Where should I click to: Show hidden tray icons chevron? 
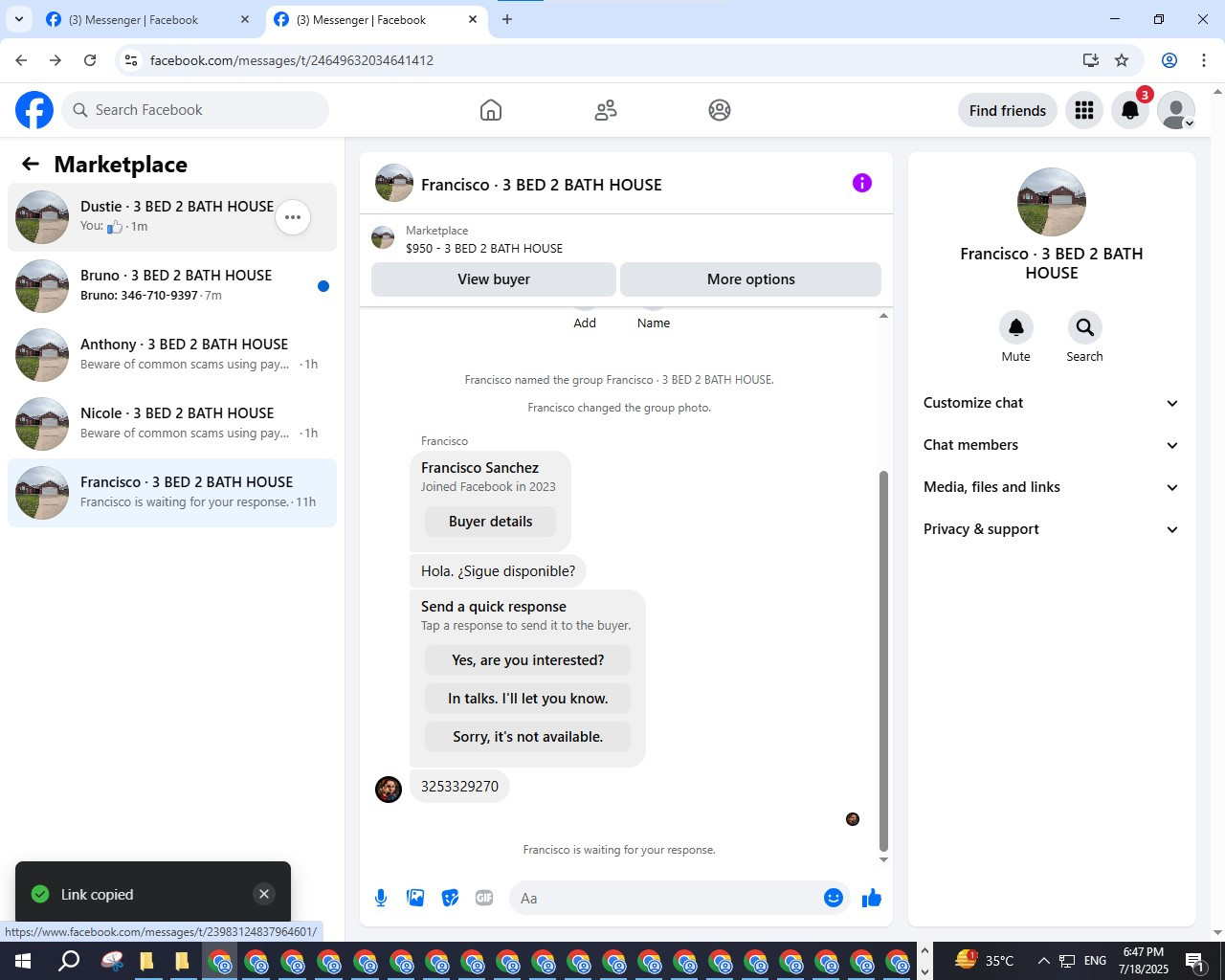point(1043,961)
